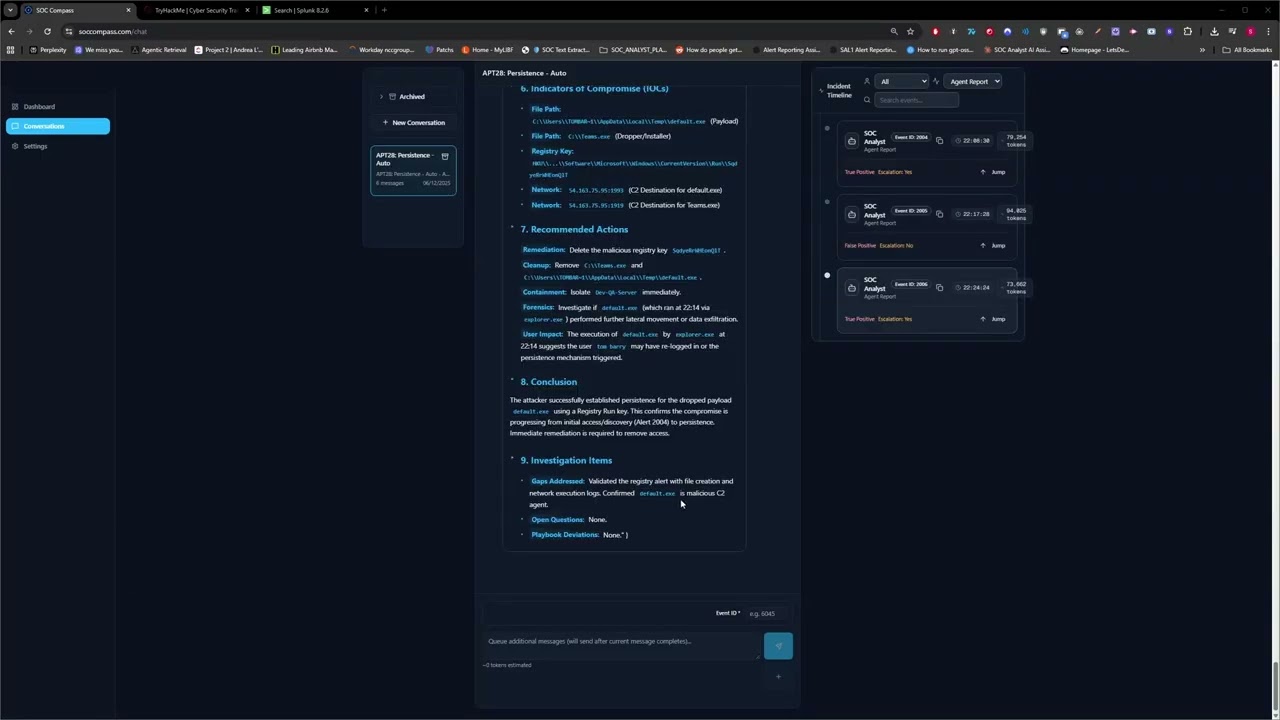The width and height of the screenshot is (1280, 720).
Task: Focus the Search events field
Action: pyautogui.click(x=917, y=100)
